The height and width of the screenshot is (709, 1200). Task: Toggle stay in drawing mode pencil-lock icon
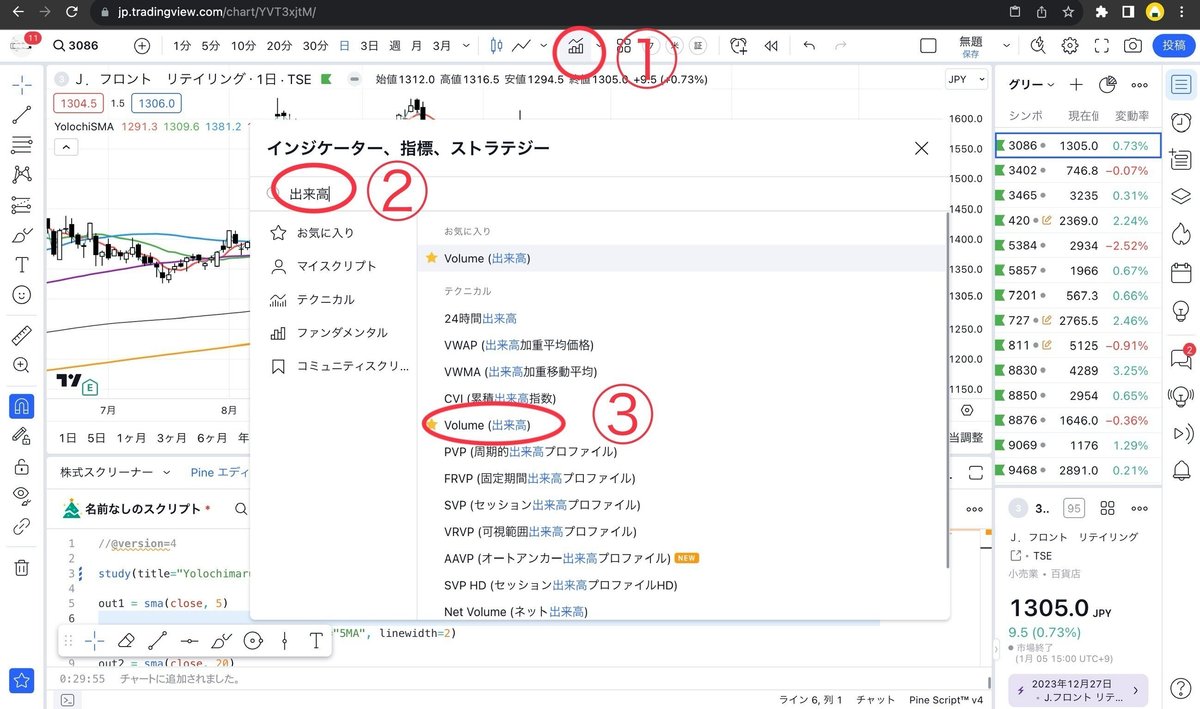21,436
